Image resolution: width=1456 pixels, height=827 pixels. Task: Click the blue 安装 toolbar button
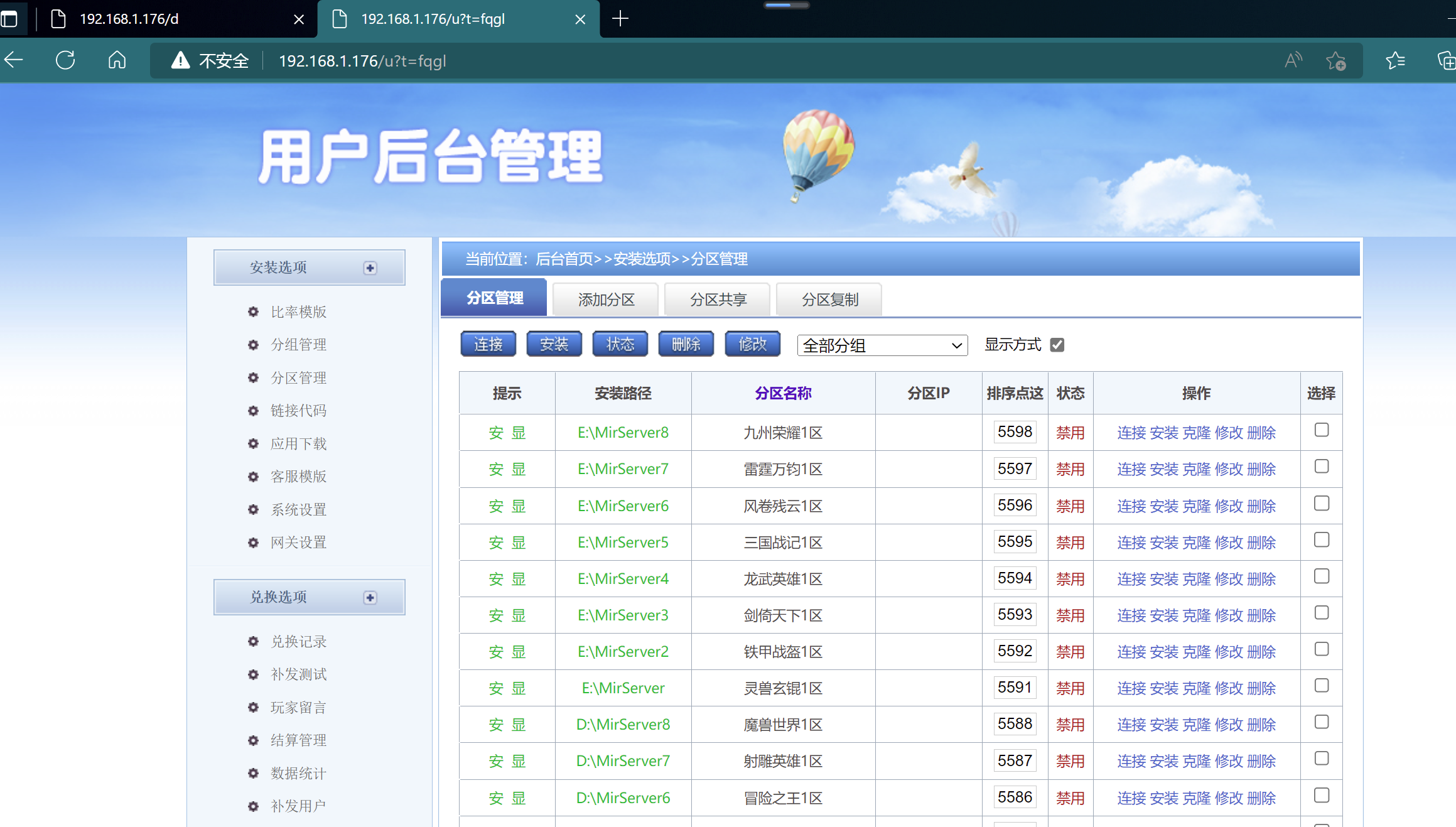point(554,344)
